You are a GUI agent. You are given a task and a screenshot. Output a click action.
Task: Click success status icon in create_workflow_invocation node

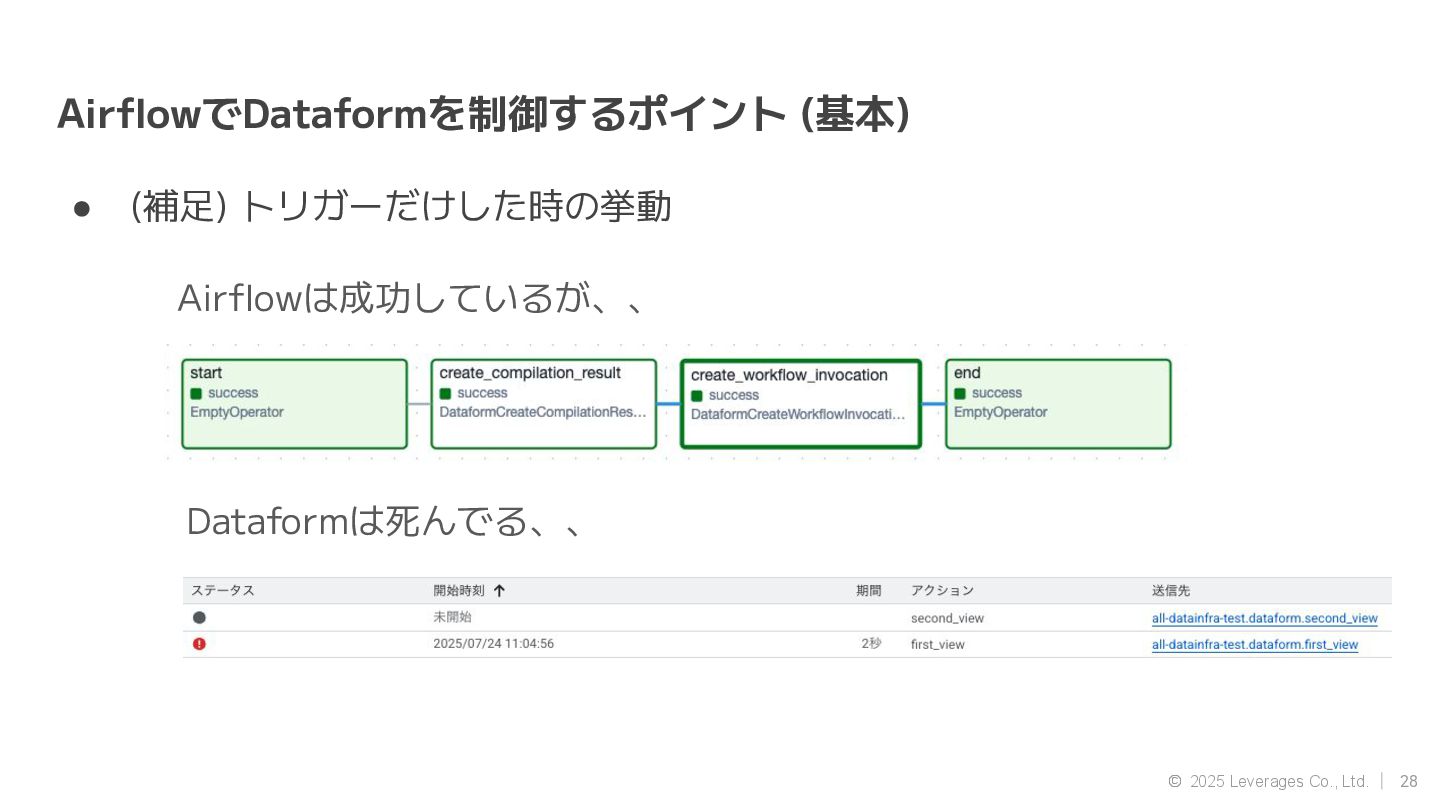point(697,395)
